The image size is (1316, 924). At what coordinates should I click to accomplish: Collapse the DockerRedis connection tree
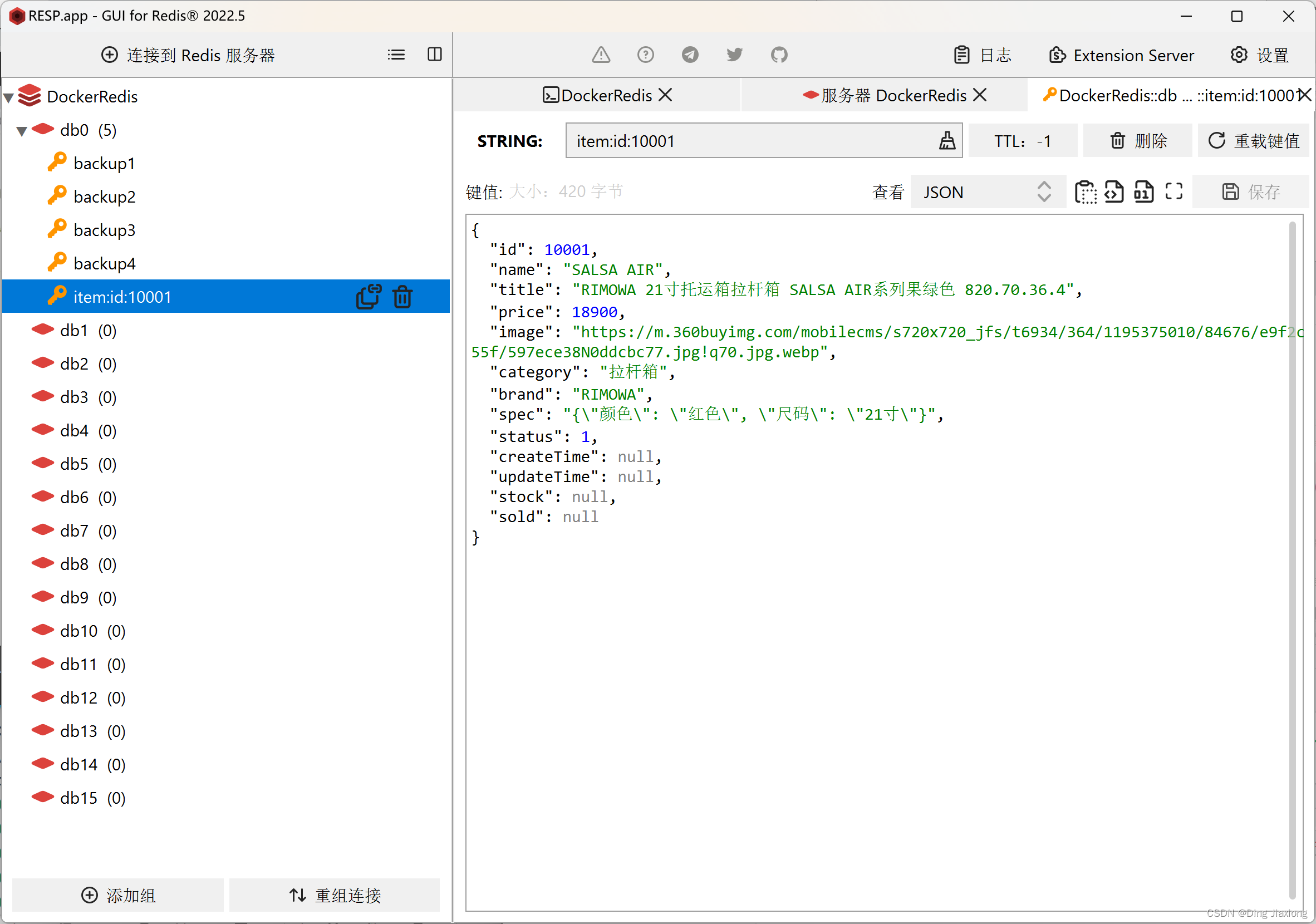(x=8, y=97)
